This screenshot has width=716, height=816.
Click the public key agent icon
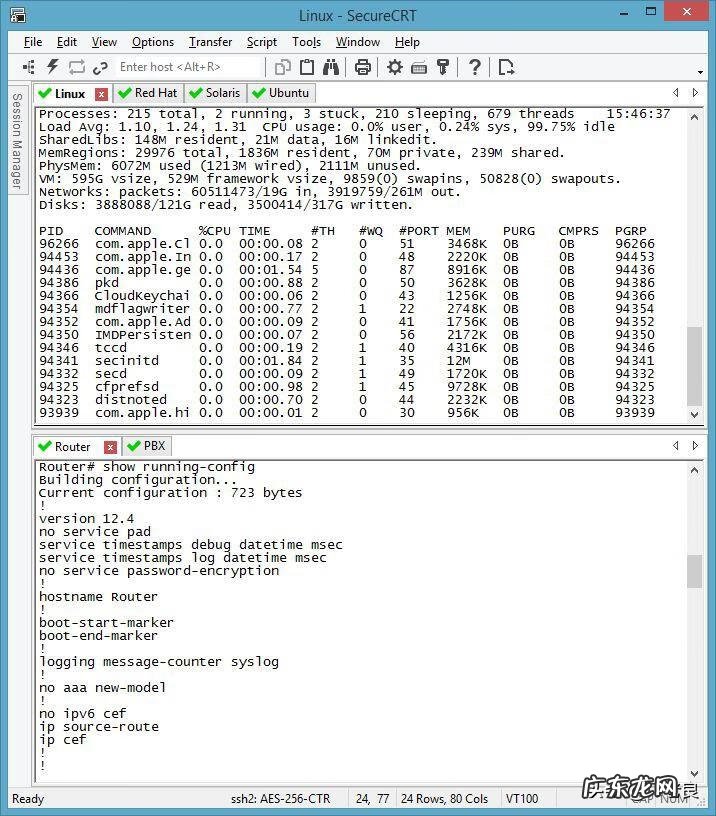point(443,67)
